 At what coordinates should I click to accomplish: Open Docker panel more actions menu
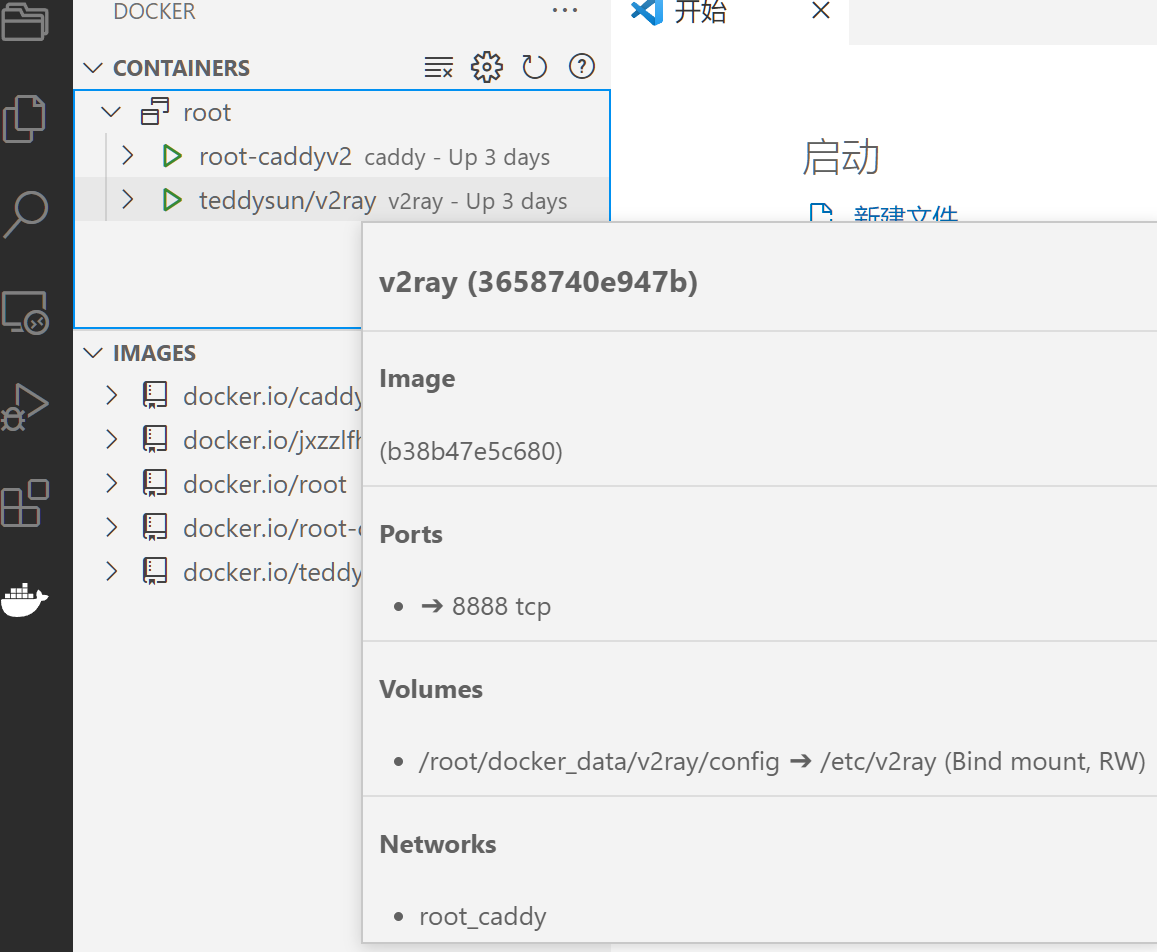564,10
